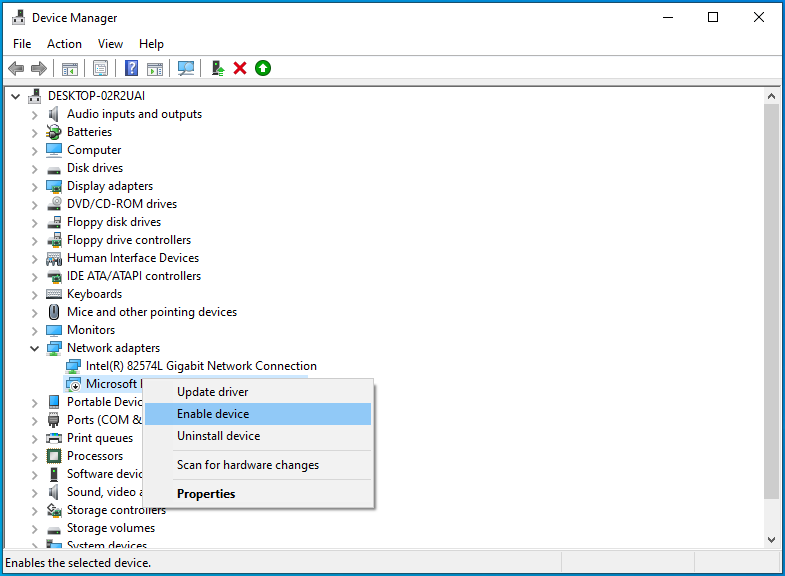
Task: Click the red X Uninstall device icon
Action: (240, 68)
